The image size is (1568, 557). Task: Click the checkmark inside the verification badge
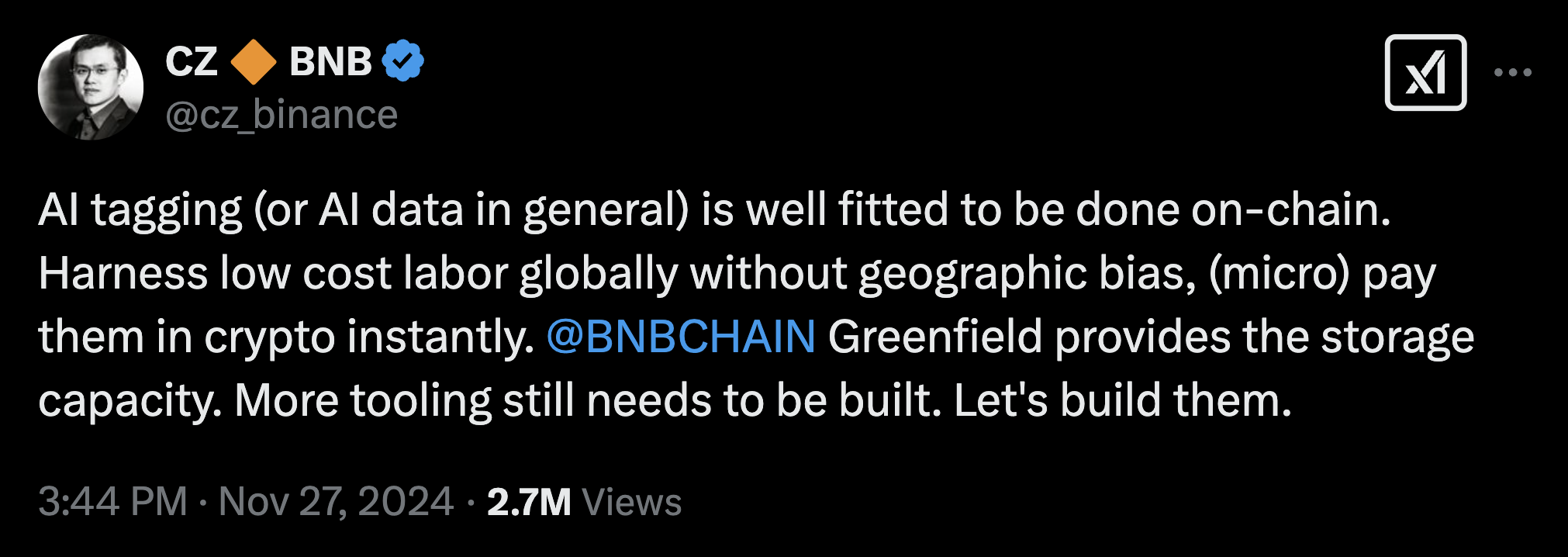click(403, 59)
